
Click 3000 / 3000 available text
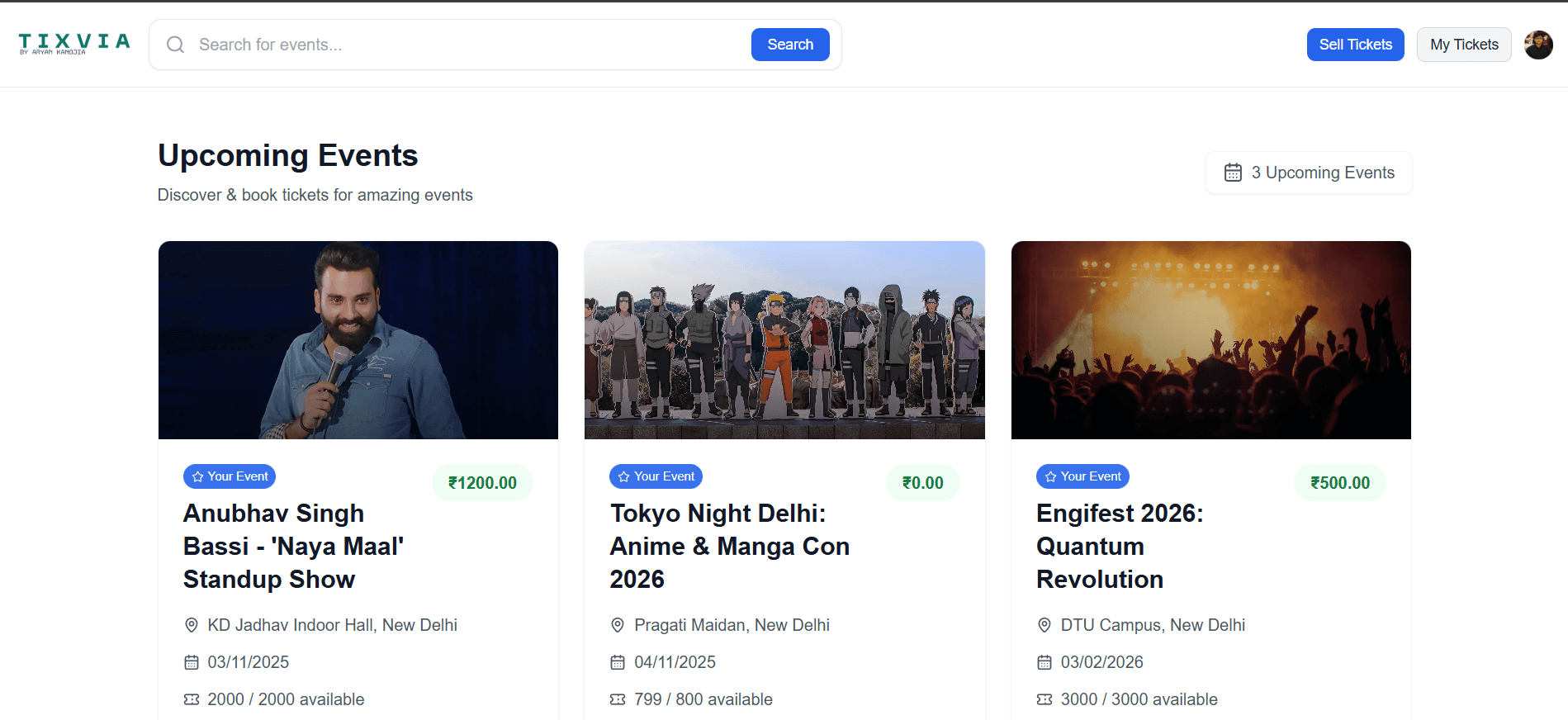tap(1139, 699)
